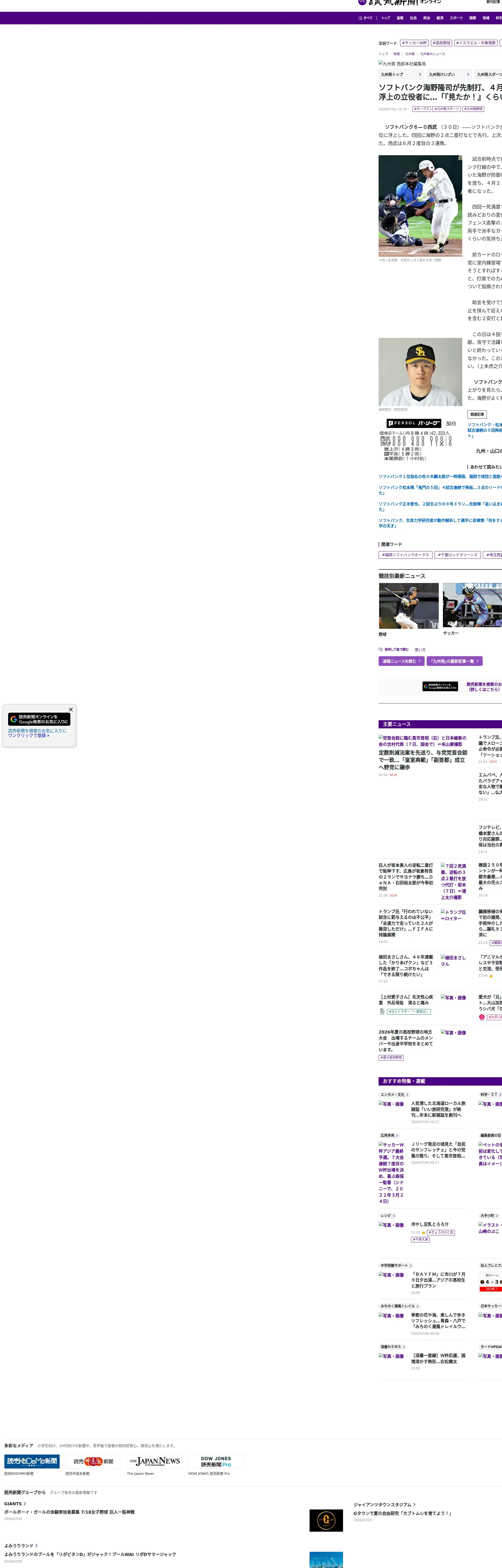This screenshot has height=1568, width=502.
Task: Click the #福岡ソフトバンクホークス related tag
Action: coord(406,555)
